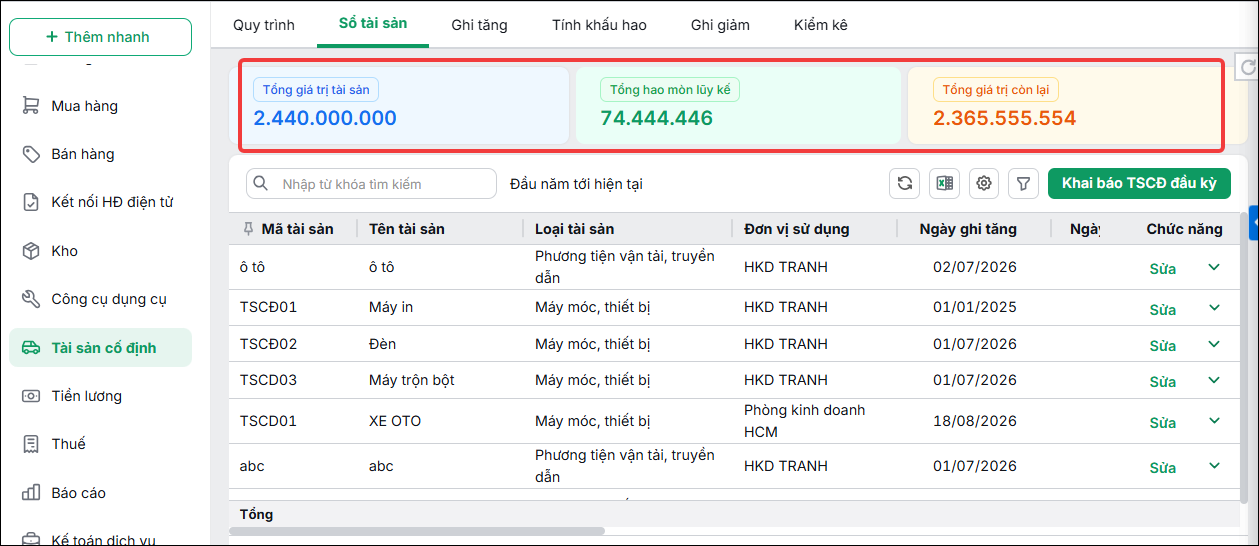Open the Ghi giảm tab
1259x546 pixels.
[720, 24]
